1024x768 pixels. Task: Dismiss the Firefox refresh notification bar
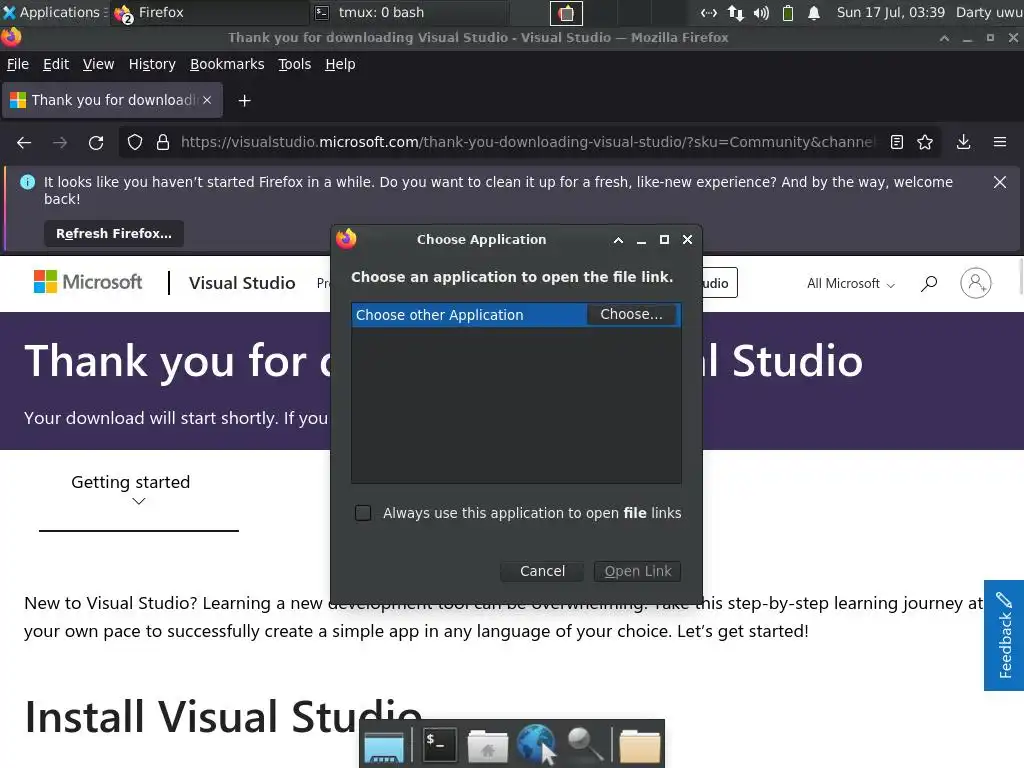[x=1000, y=182]
